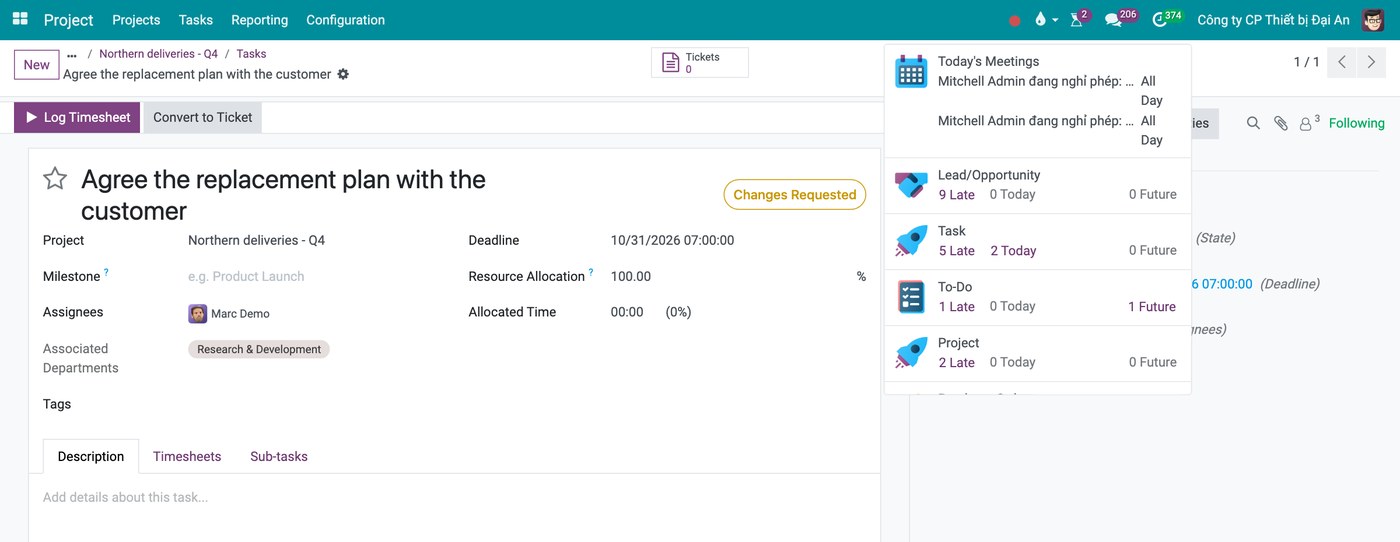1400x542 pixels.
Task: Create a New task
Action: click(x=37, y=65)
